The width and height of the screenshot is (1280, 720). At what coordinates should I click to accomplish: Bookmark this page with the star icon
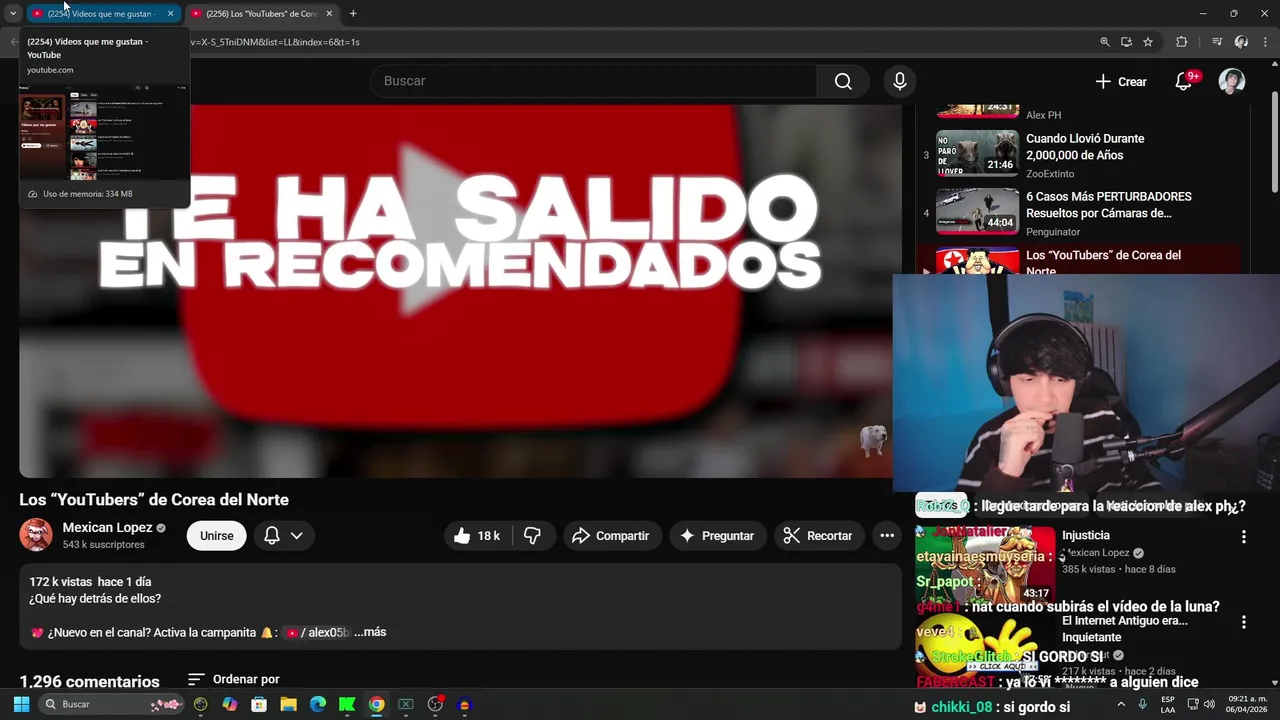point(1148,42)
